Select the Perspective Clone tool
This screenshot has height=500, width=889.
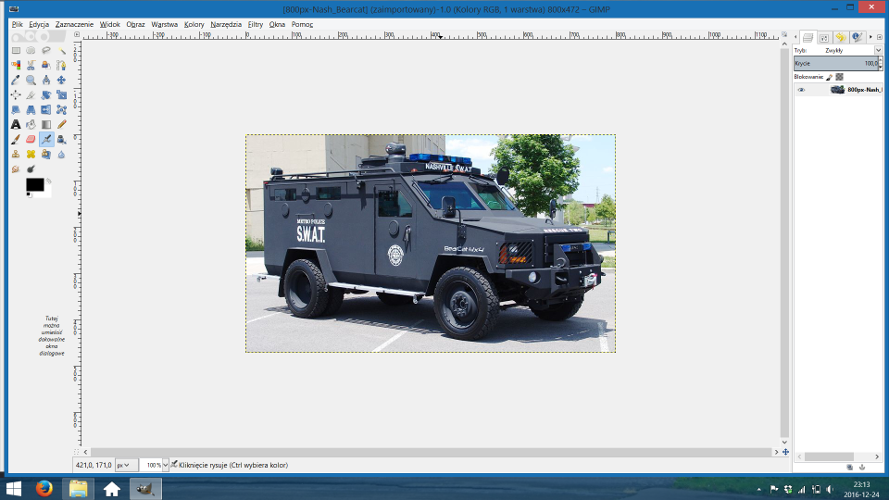tap(46, 154)
